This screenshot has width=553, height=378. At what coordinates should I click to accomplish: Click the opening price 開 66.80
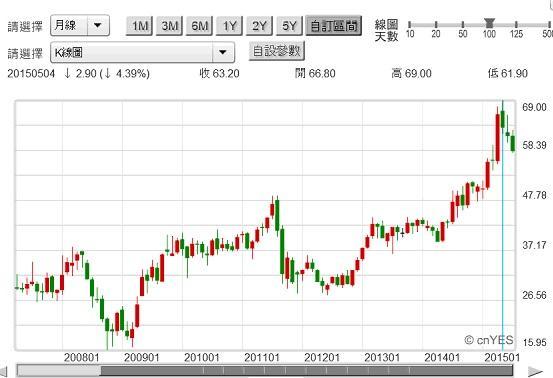[x=315, y=73]
